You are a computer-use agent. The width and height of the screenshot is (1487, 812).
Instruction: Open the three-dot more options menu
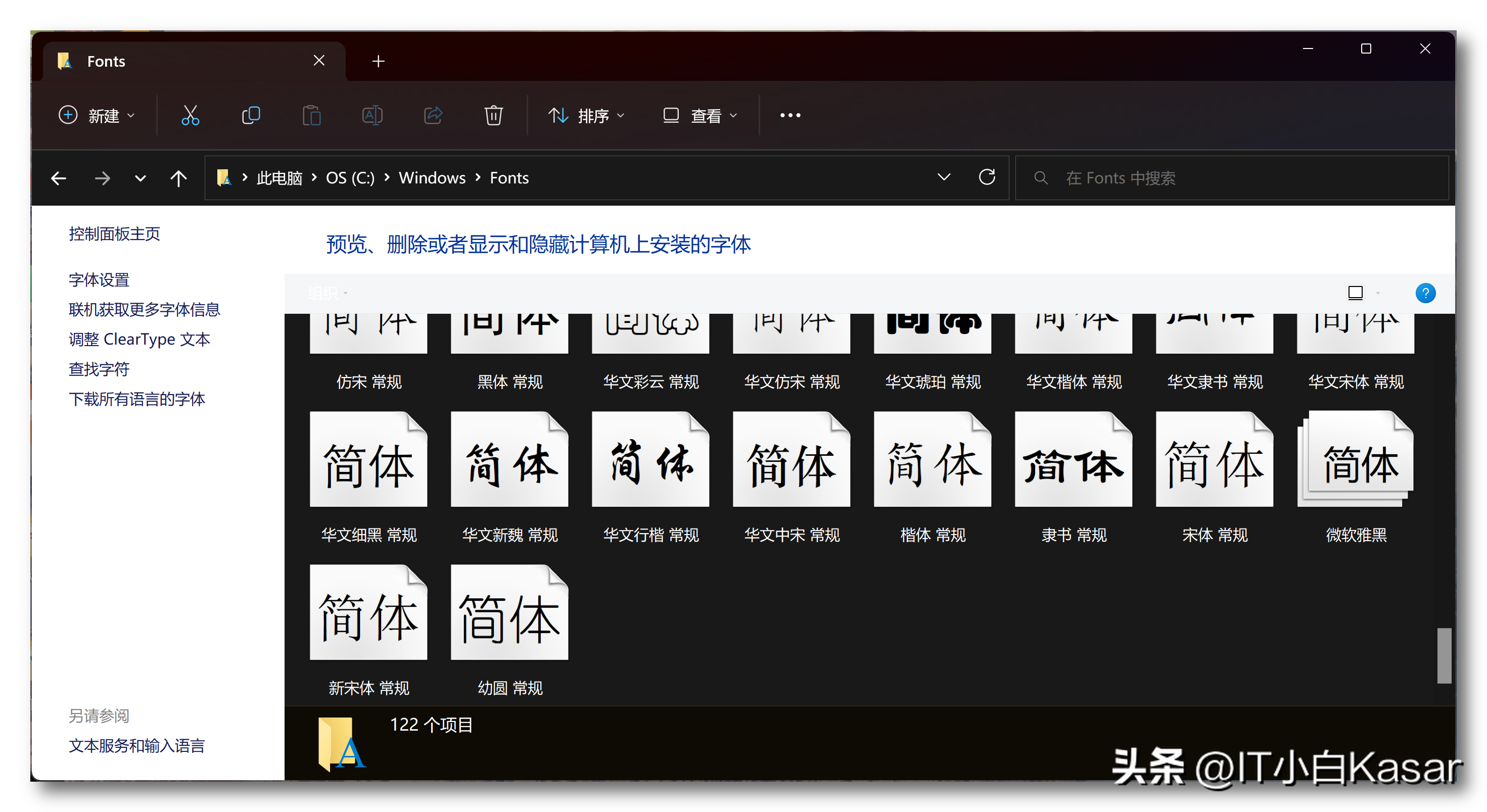coord(791,115)
